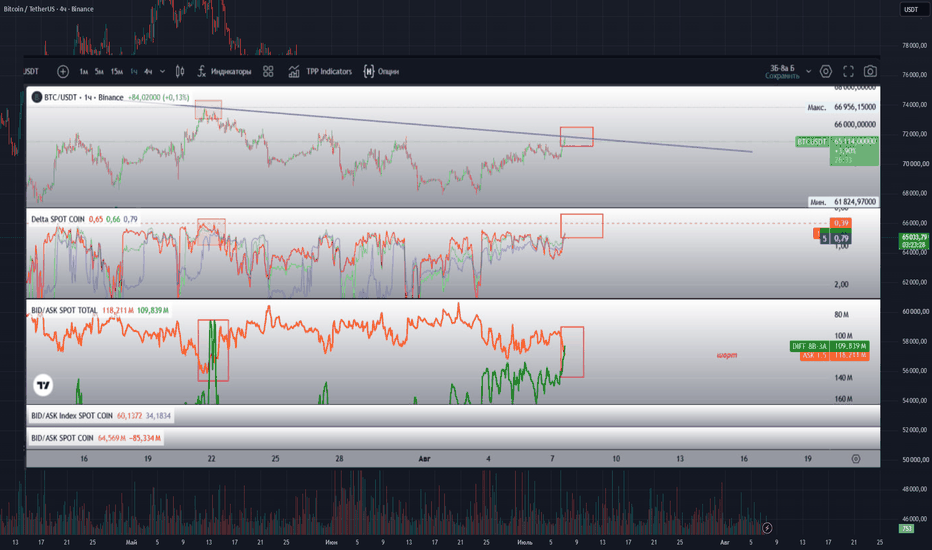Open the time axis settings gear

tap(856, 458)
